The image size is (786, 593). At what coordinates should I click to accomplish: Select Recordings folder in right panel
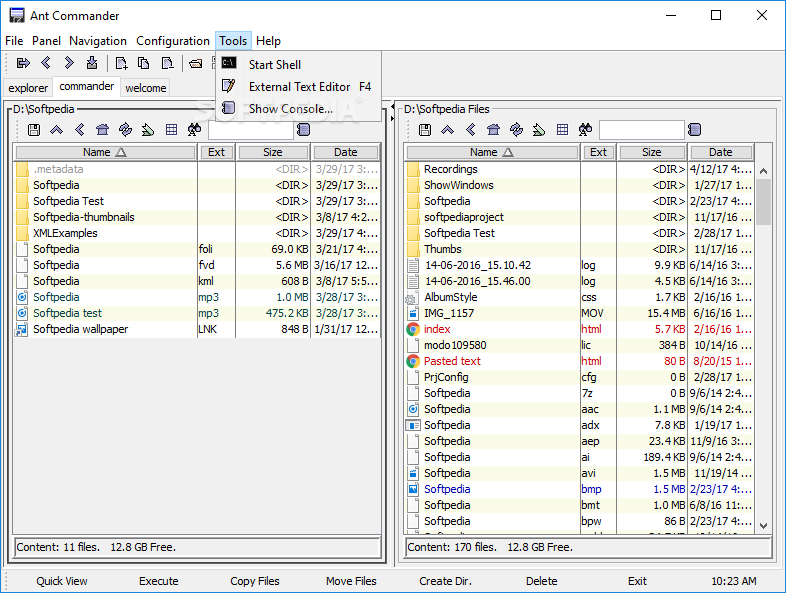(x=579, y=169)
